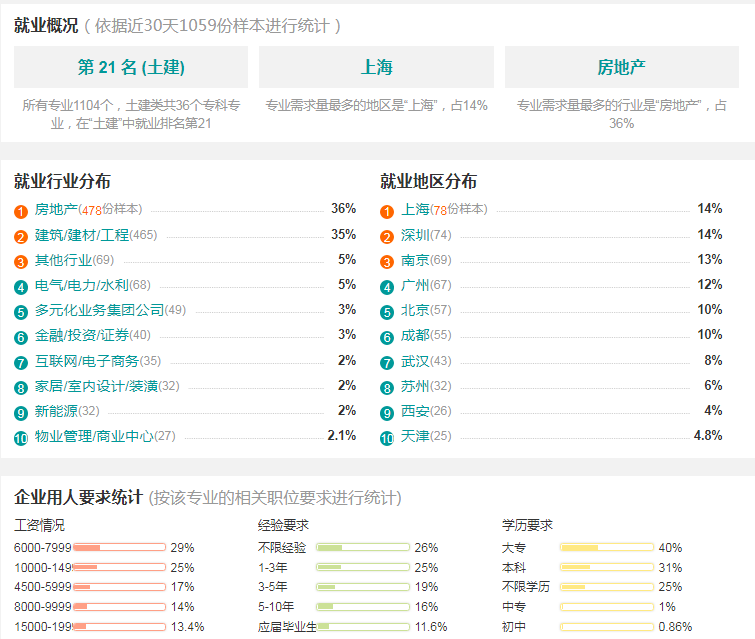Open the 家居/室内设计/装潢 link

tap(96, 386)
